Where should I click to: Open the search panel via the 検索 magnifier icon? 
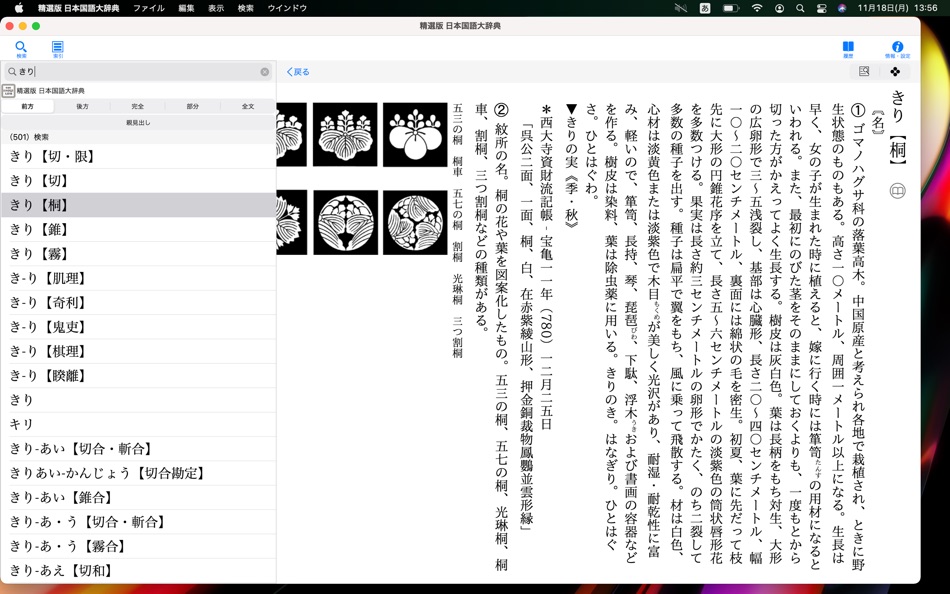[x=21, y=45]
